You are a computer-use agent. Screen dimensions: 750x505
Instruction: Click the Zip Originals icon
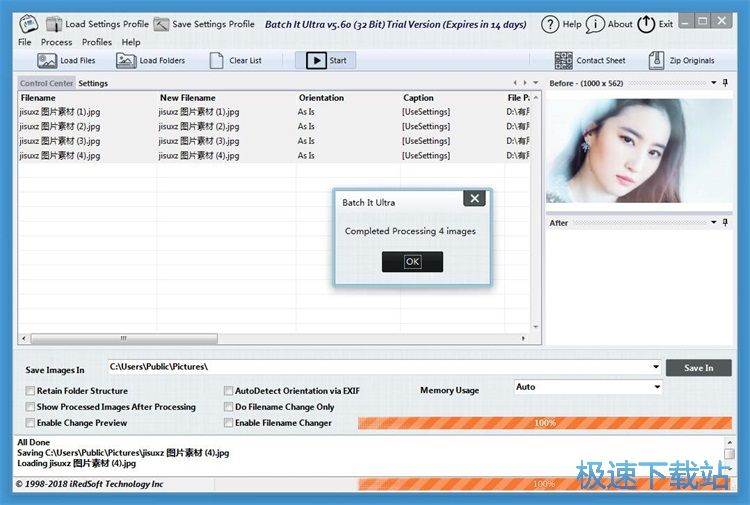pos(656,61)
